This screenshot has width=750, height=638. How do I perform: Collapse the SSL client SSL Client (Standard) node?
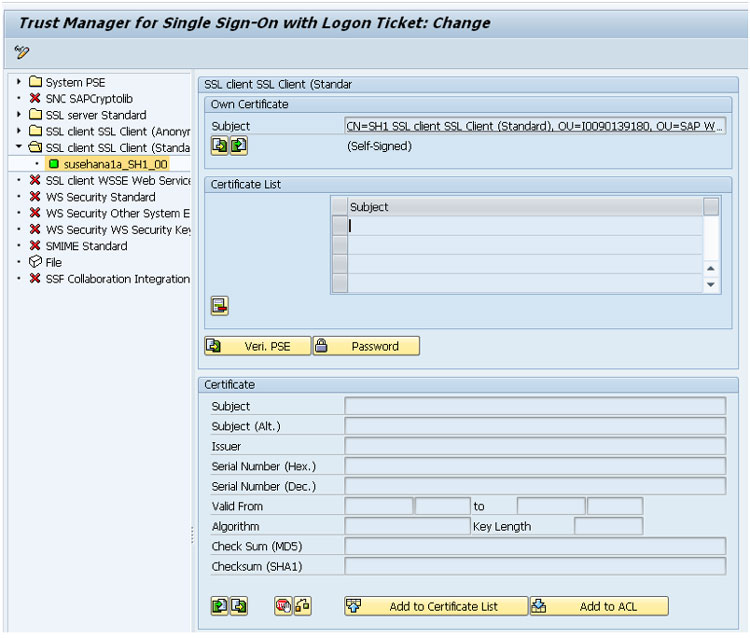pyautogui.click(x=19, y=148)
